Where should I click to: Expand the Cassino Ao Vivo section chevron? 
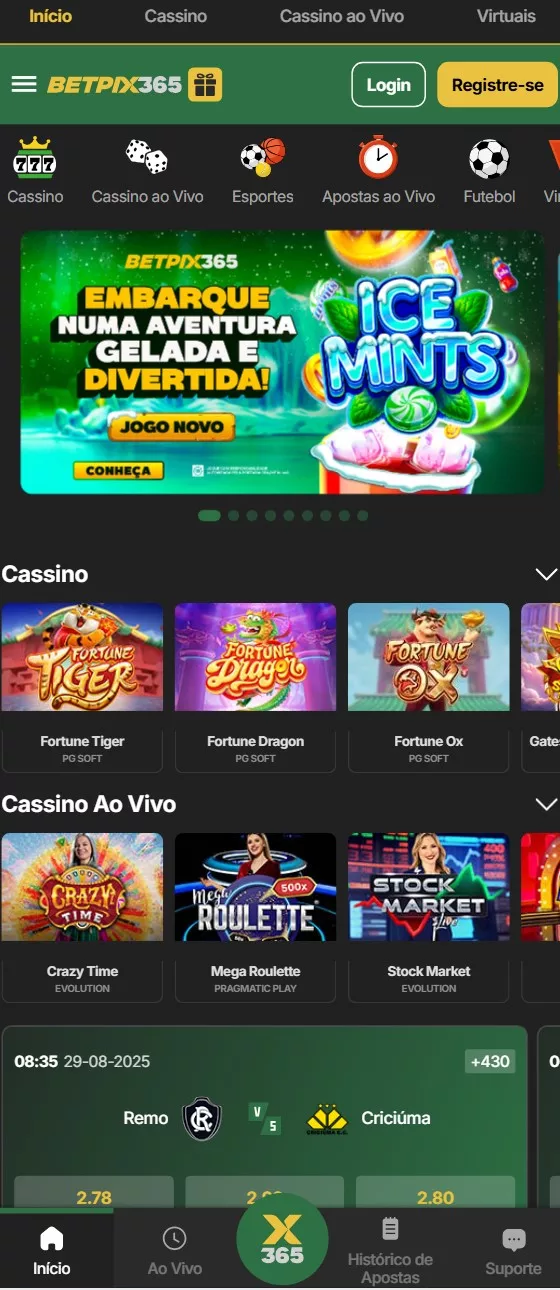(545, 804)
